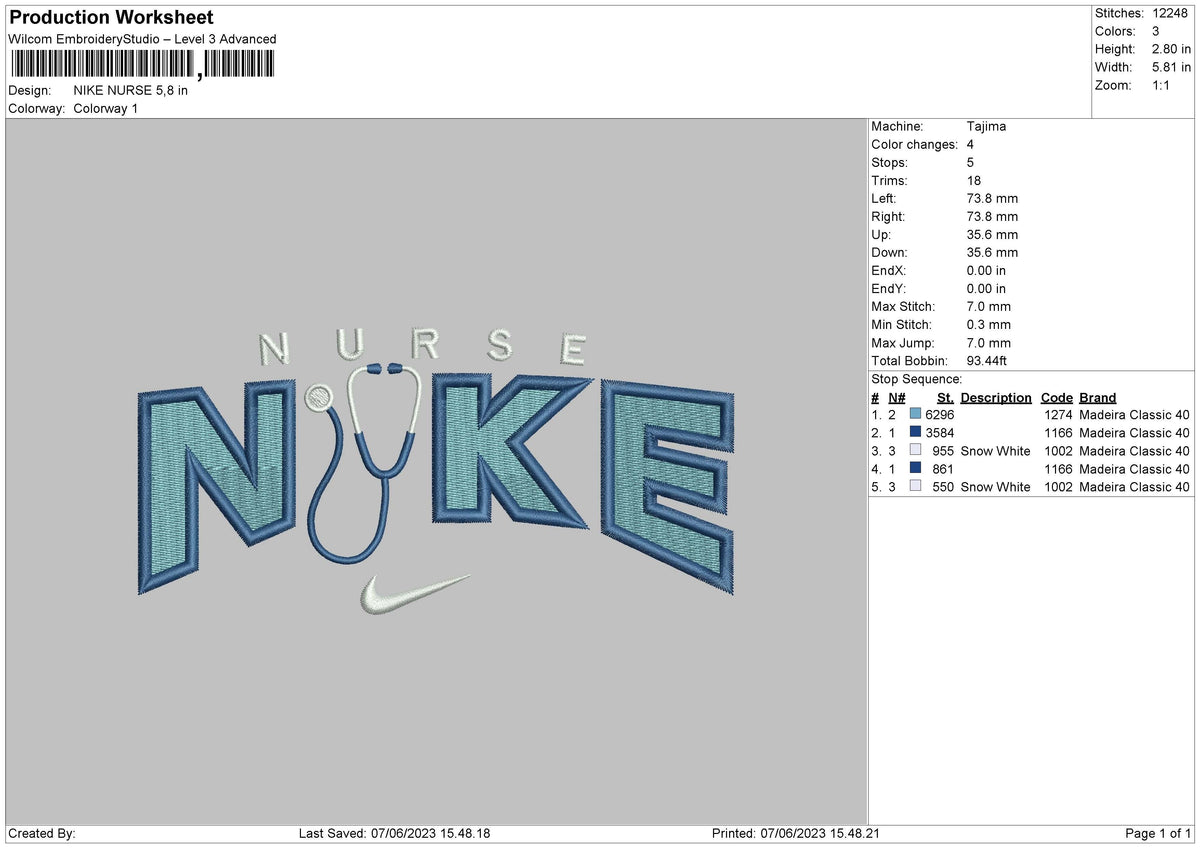The height and width of the screenshot is (848, 1200).
Task: Select the stethoscope in the embroidery design
Action: pyautogui.click(x=365, y=463)
